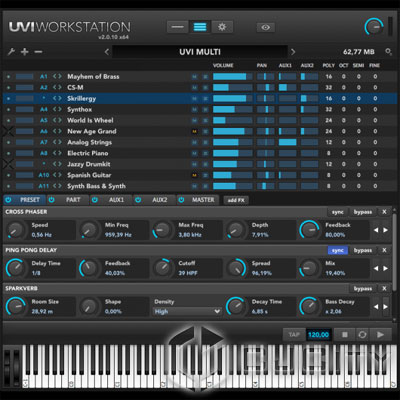
Task: Switch to the AUX1 tab
Action: click(116, 200)
